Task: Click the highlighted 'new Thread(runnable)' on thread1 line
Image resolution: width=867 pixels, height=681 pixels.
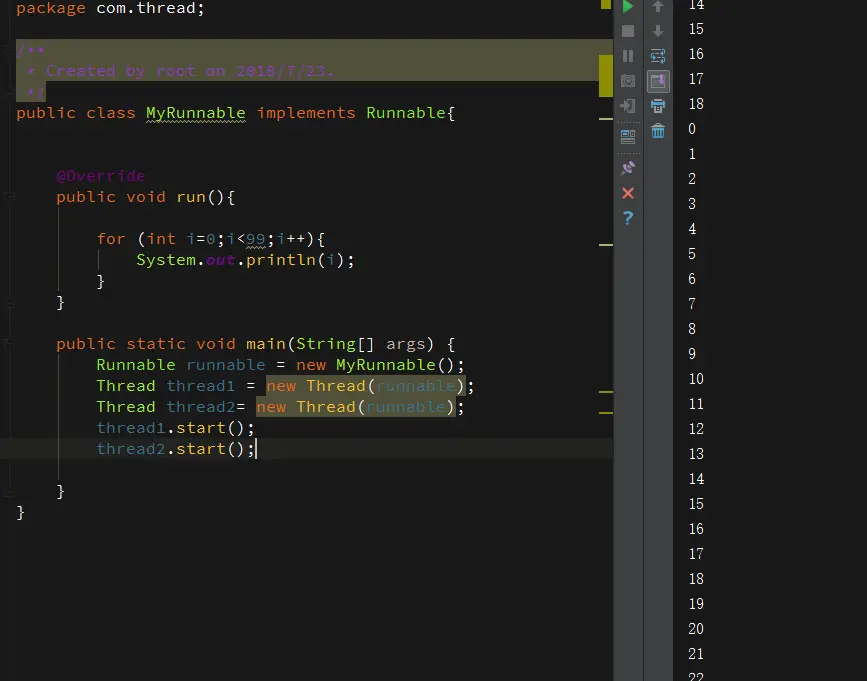Action: 365,386
